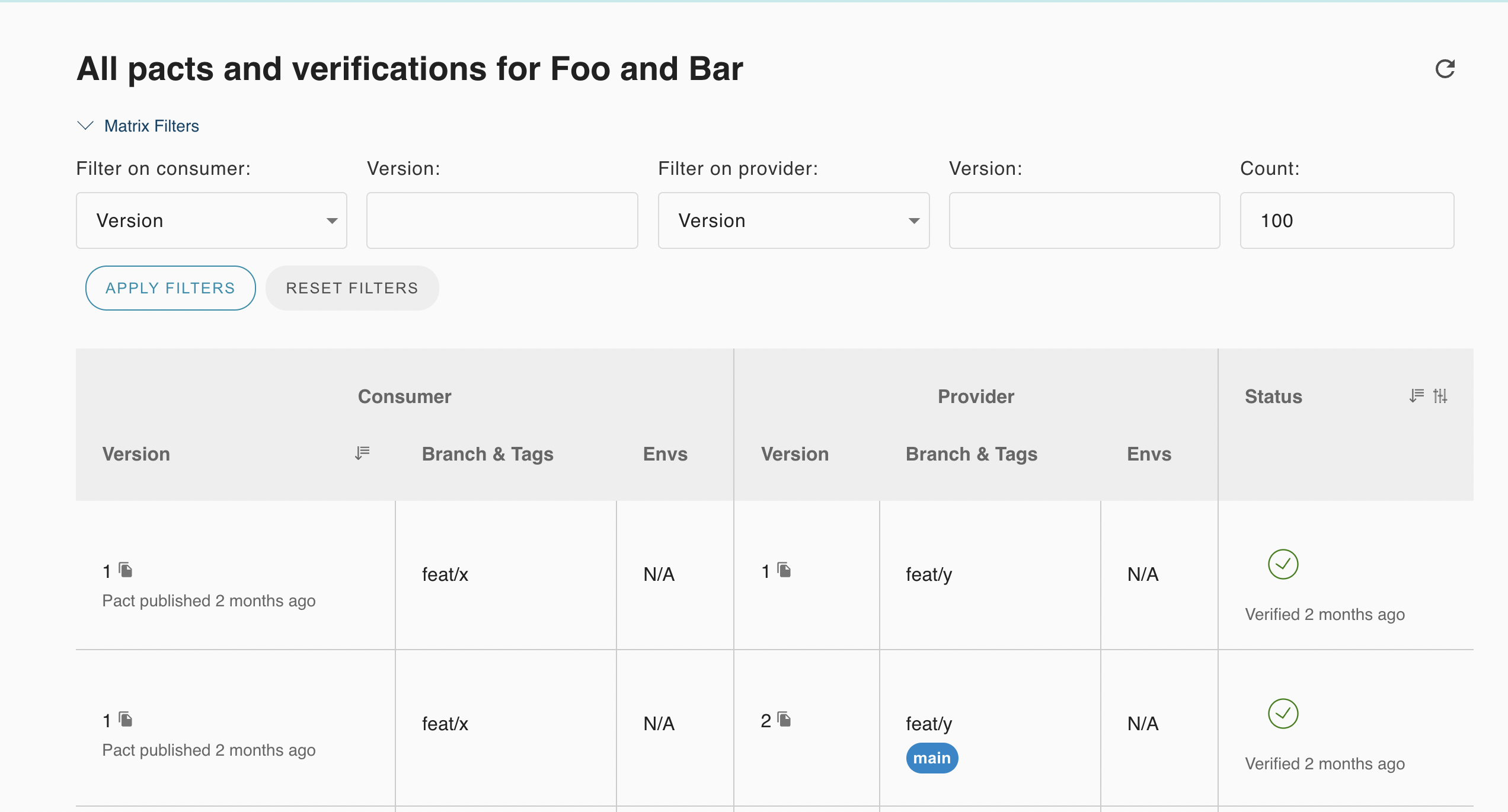Screen dimensions: 1508x812
Task: Click the refresh icon at top right
Action: pos(1445,69)
